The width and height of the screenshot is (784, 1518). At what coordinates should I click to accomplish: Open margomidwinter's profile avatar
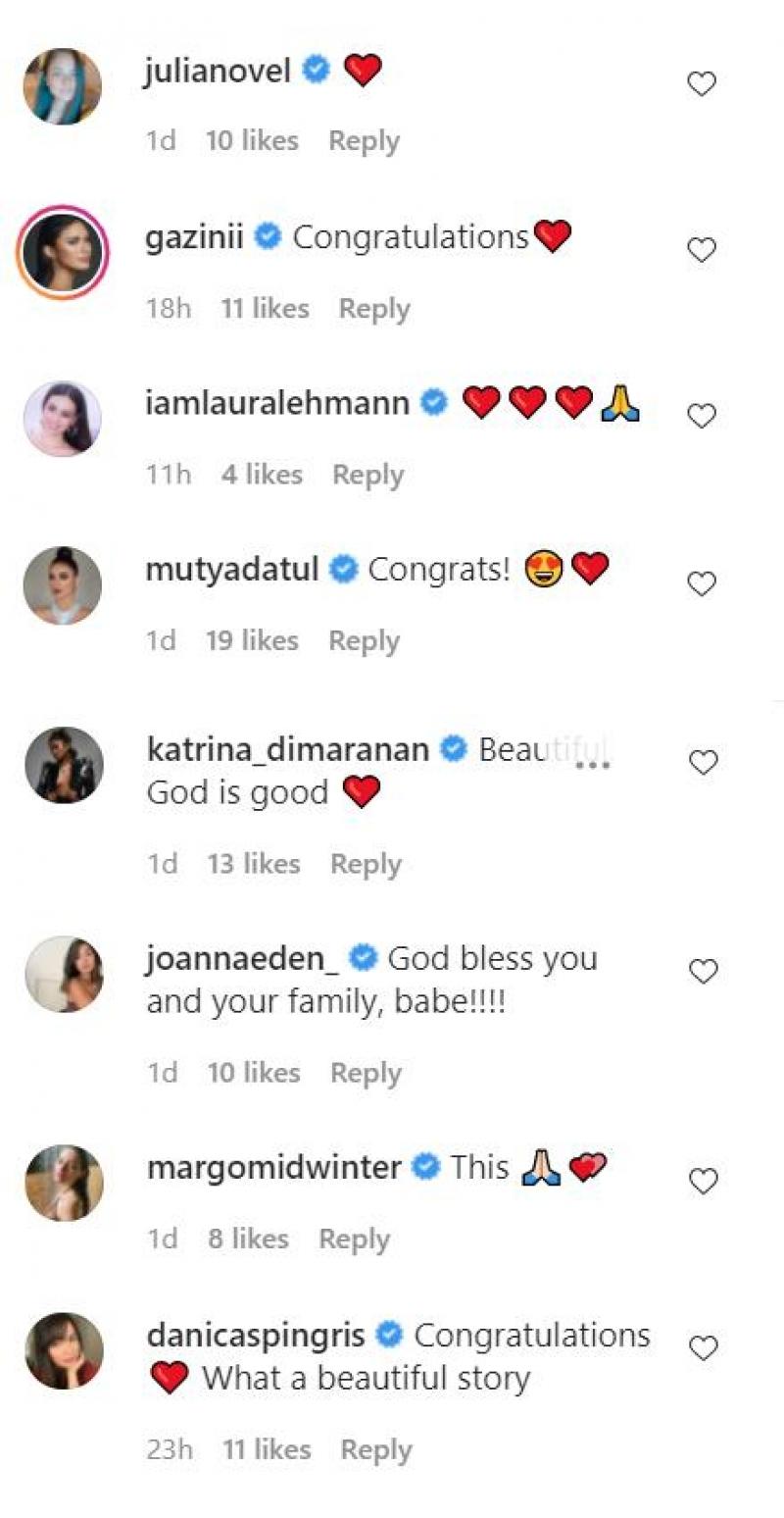coord(64,1184)
